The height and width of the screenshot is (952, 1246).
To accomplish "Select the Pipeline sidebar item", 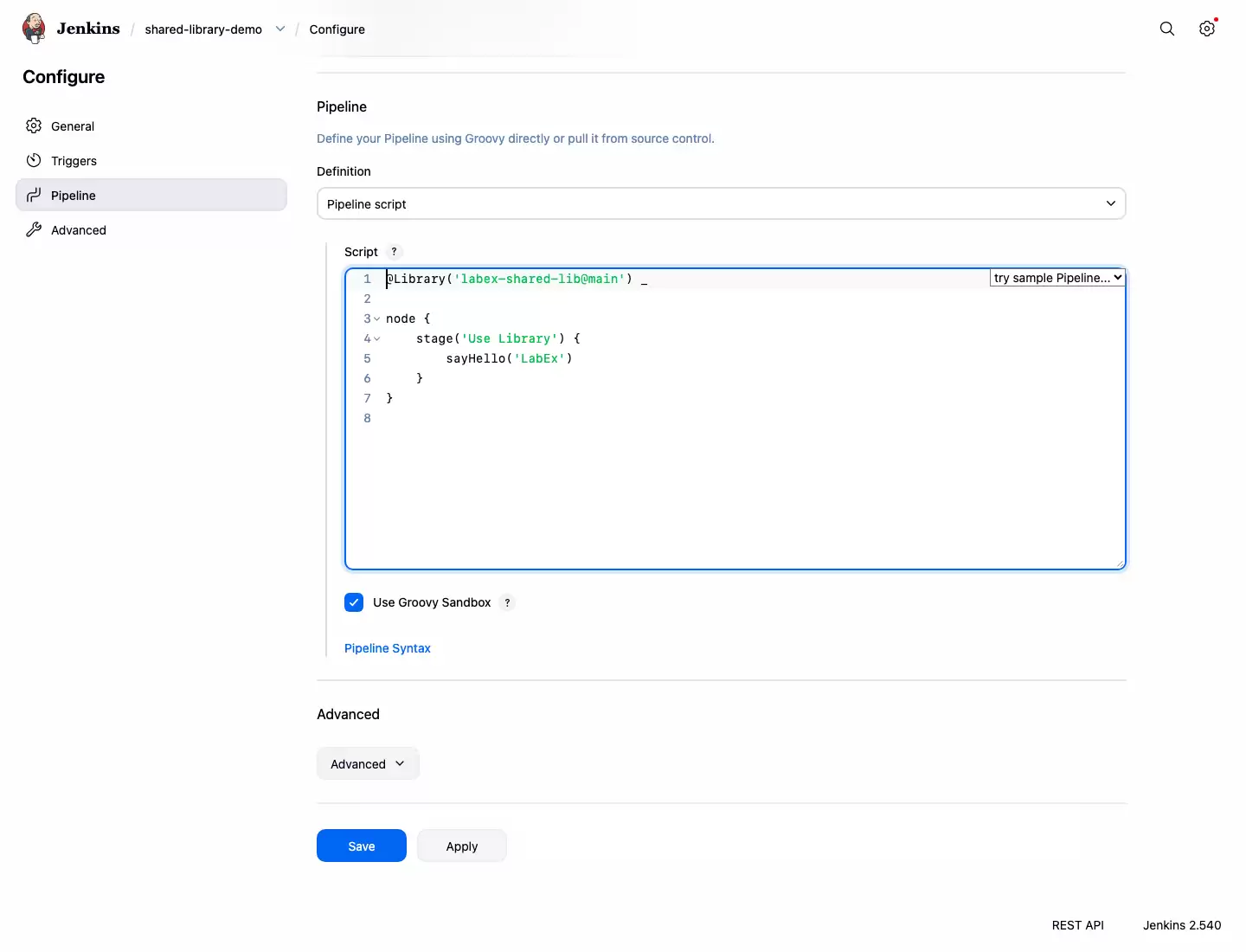I will pos(151,195).
